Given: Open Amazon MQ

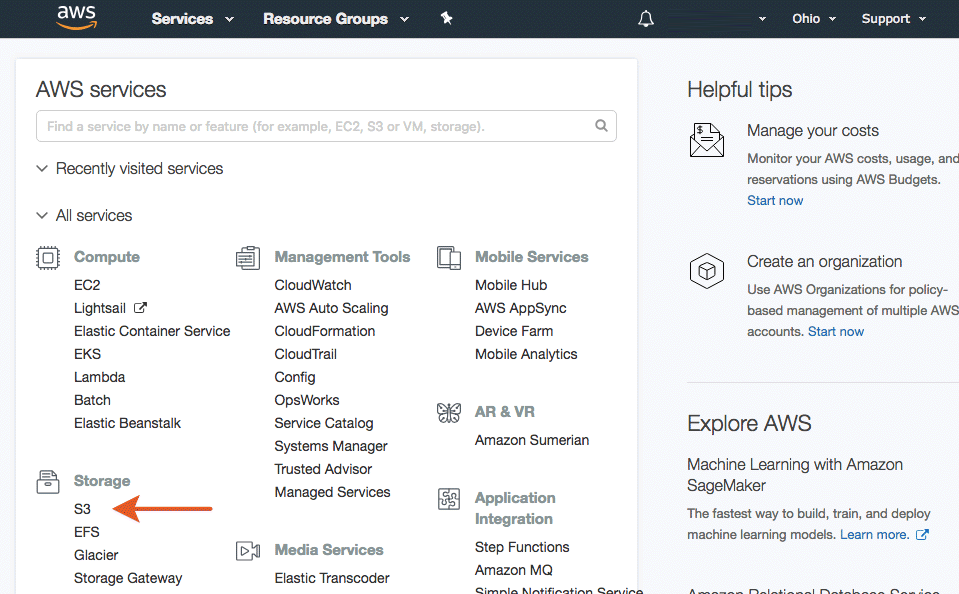Looking at the screenshot, I should click(514, 570).
